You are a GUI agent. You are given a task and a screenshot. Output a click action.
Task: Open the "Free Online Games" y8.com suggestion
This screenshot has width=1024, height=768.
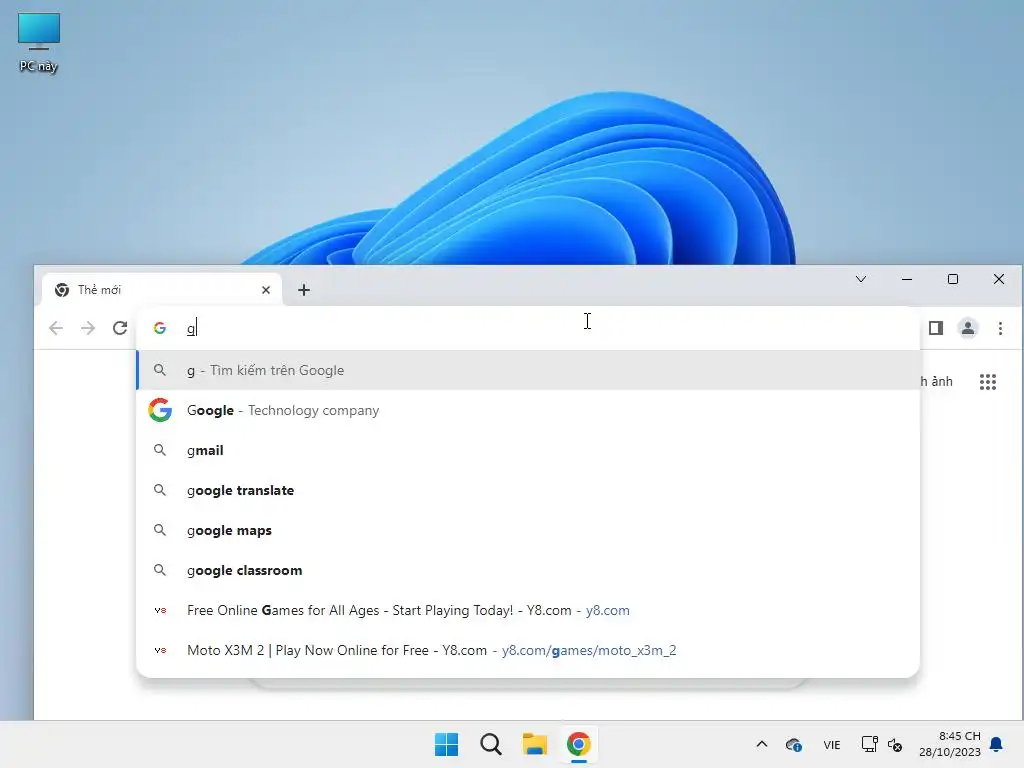pyautogui.click(x=528, y=610)
